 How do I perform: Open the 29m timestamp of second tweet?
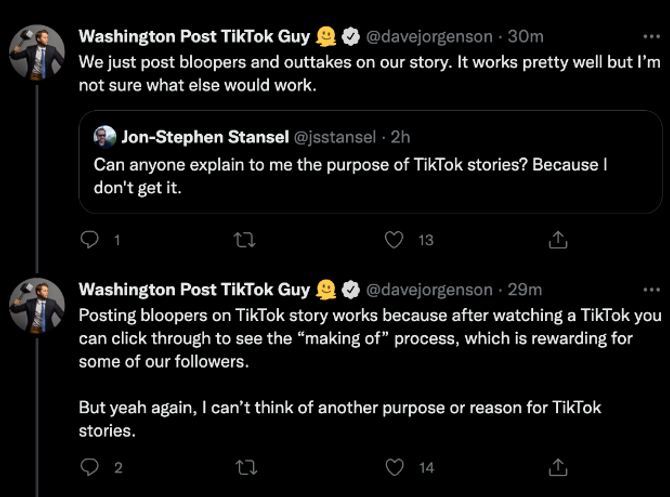pyautogui.click(x=526, y=290)
